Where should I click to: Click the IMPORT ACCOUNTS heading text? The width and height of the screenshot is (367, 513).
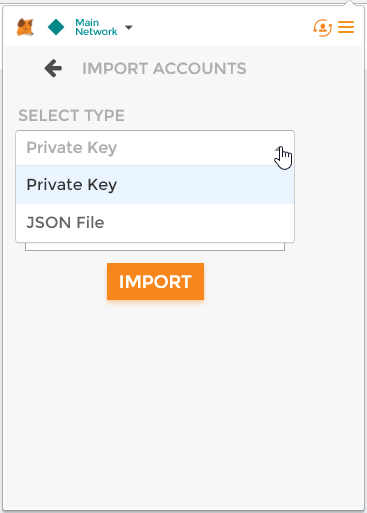(164, 69)
